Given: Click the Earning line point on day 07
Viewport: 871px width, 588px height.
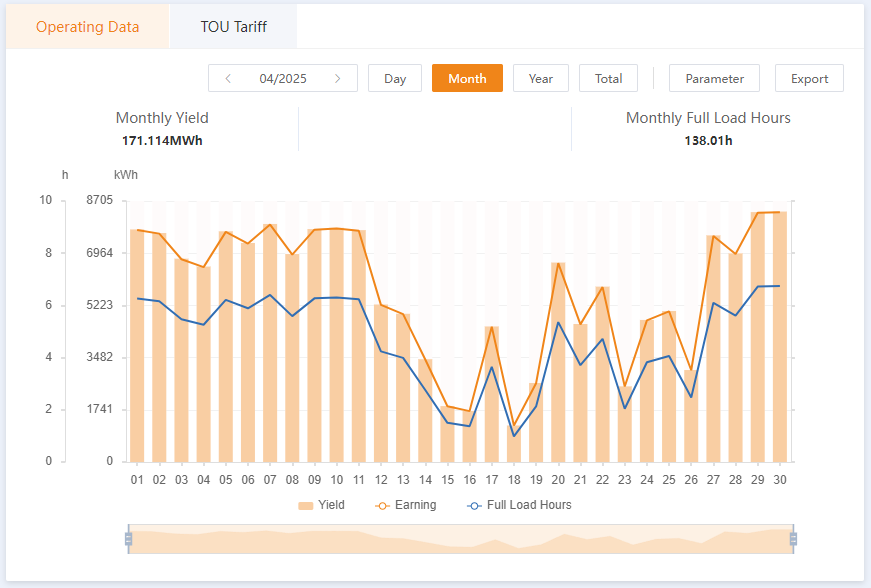Looking at the screenshot, I should [x=270, y=224].
